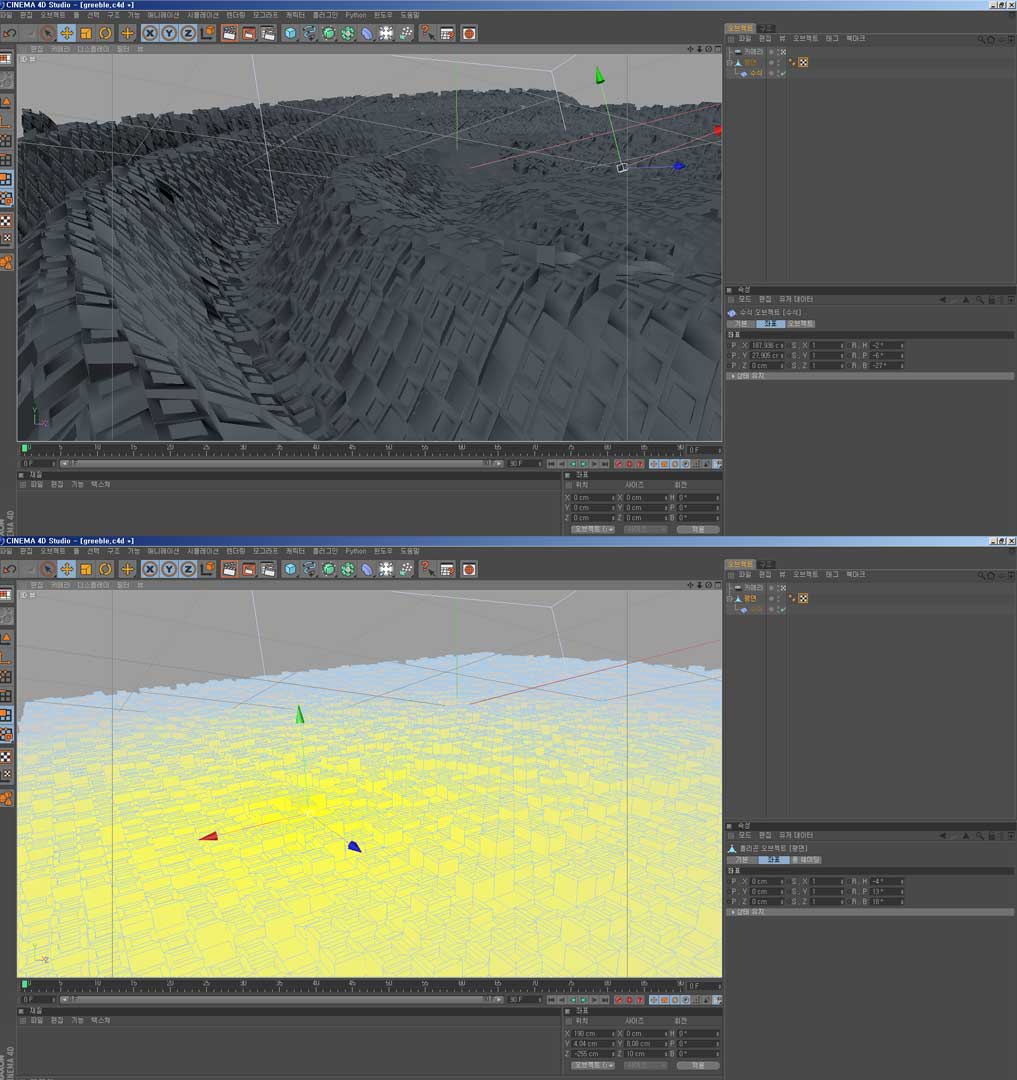
Task: Click the Move tool in the bottom window toolbar
Action: point(67,569)
